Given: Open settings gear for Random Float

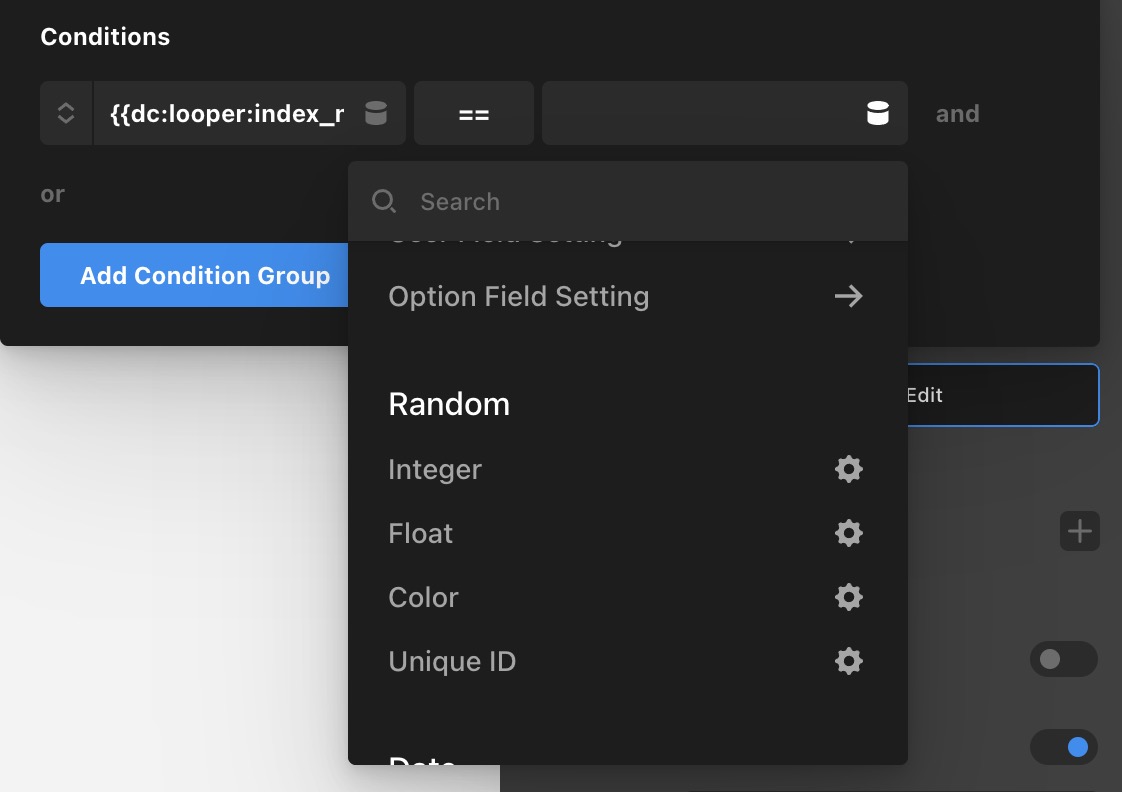Looking at the screenshot, I should (x=849, y=533).
